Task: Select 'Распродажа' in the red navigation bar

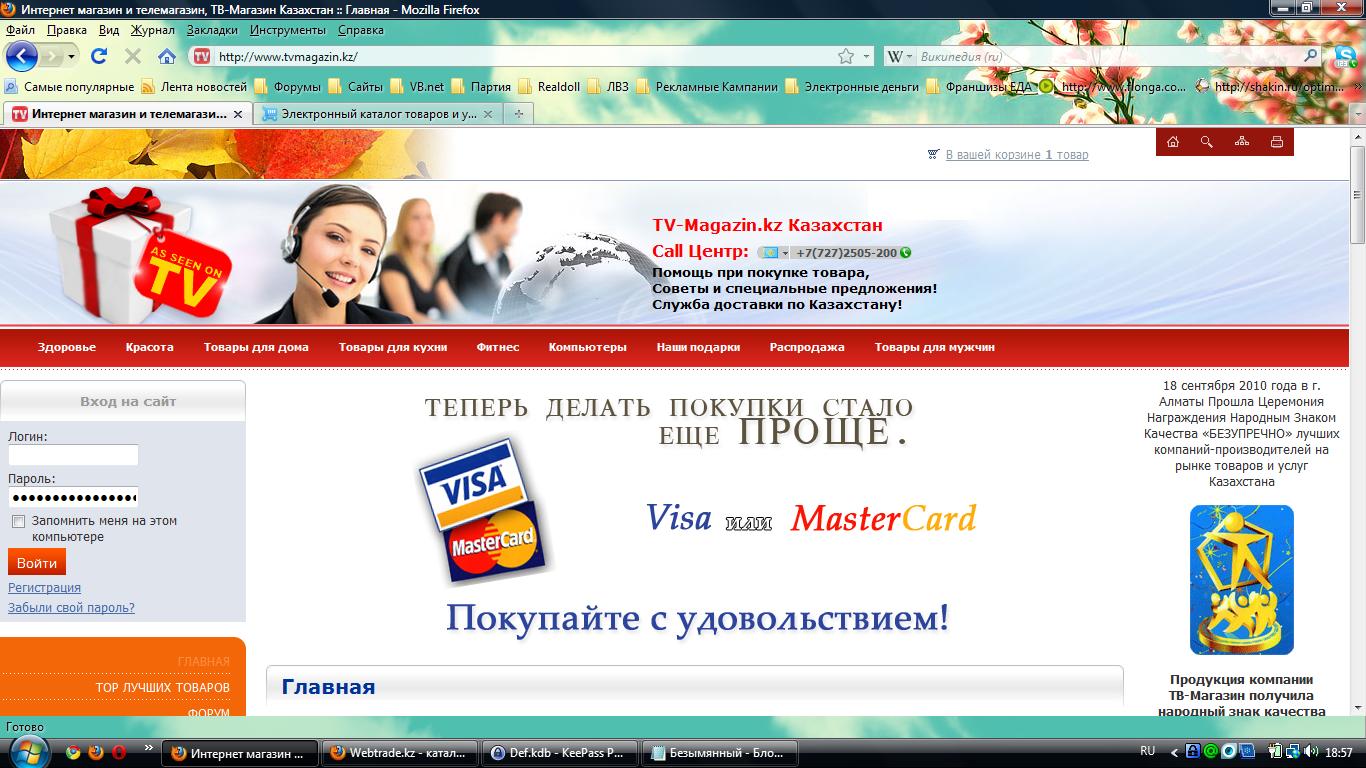Action: click(x=807, y=347)
